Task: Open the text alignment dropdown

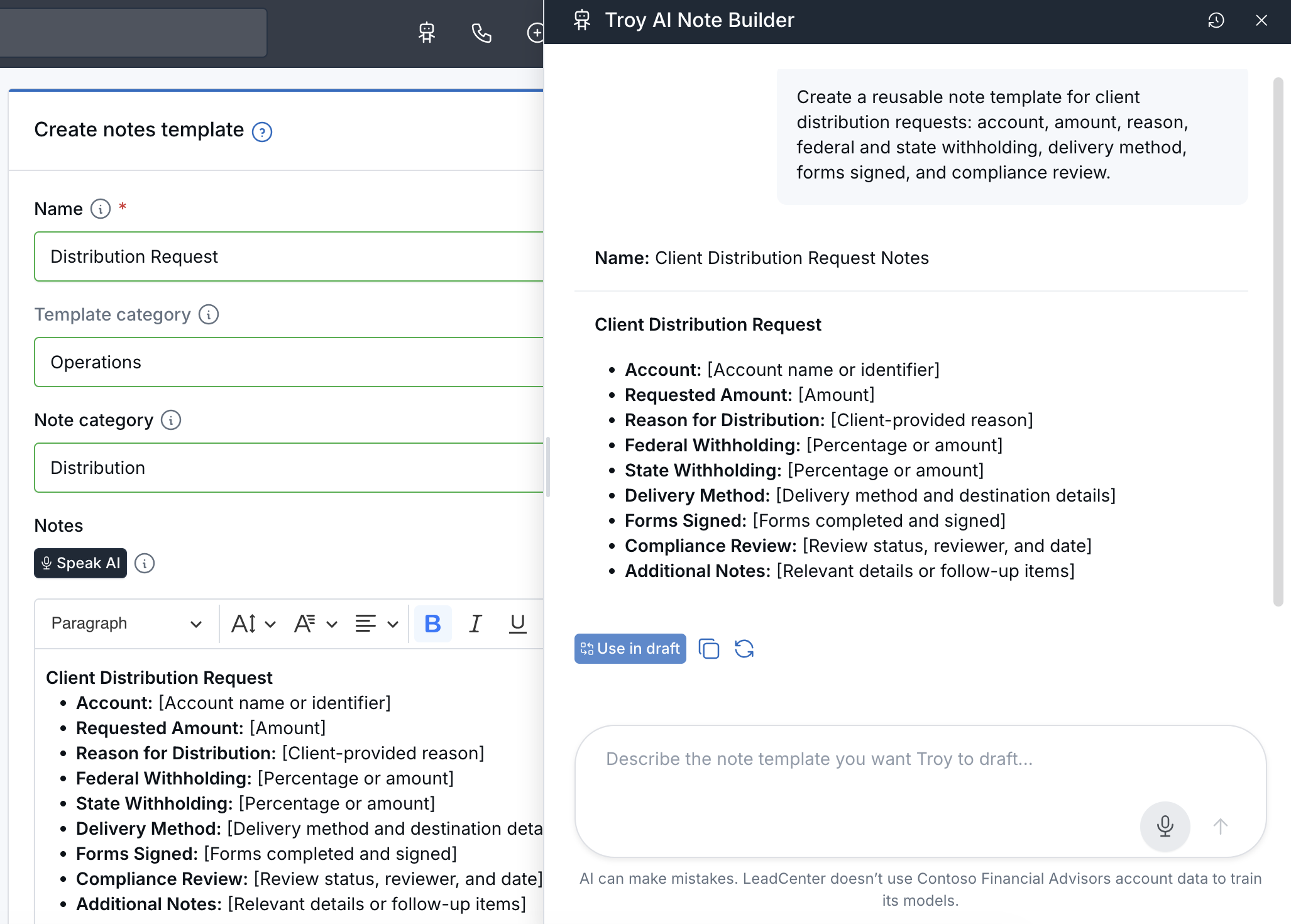Action: click(x=376, y=624)
